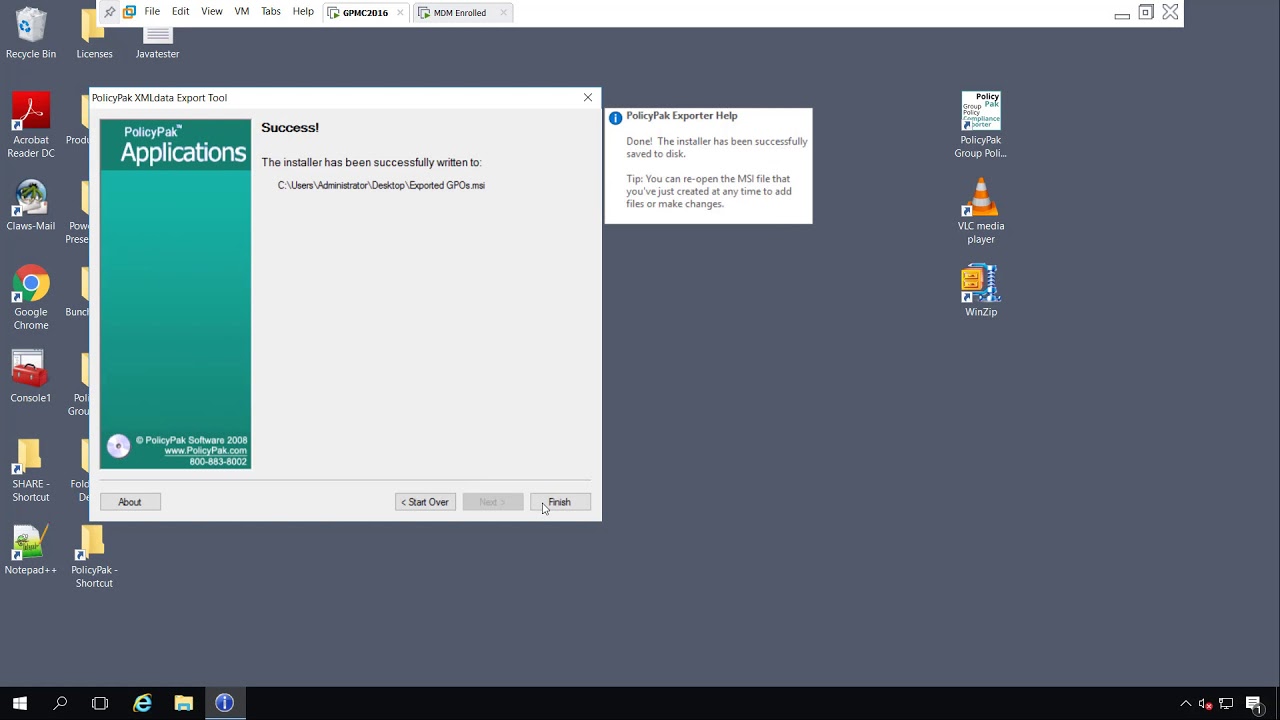This screenshot has height=720, width=1280.
Task: Close the PolicyPak XMLdata Export Tool dialog
Action: pos(588,97)
